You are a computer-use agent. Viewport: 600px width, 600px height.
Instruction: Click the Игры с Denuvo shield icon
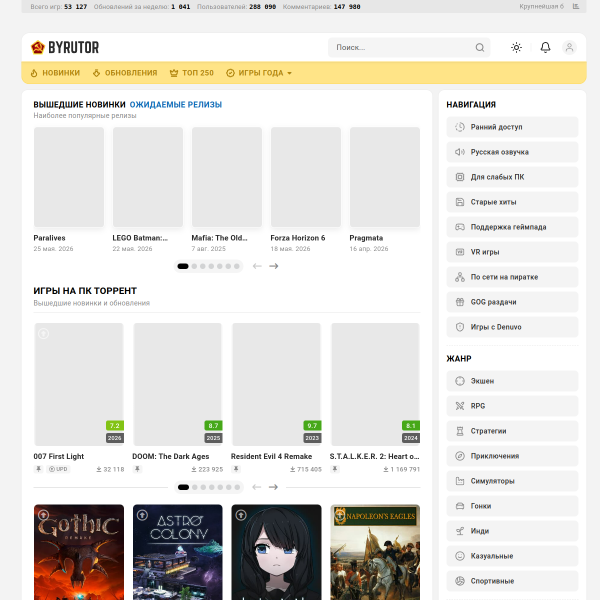pos(460,327)
